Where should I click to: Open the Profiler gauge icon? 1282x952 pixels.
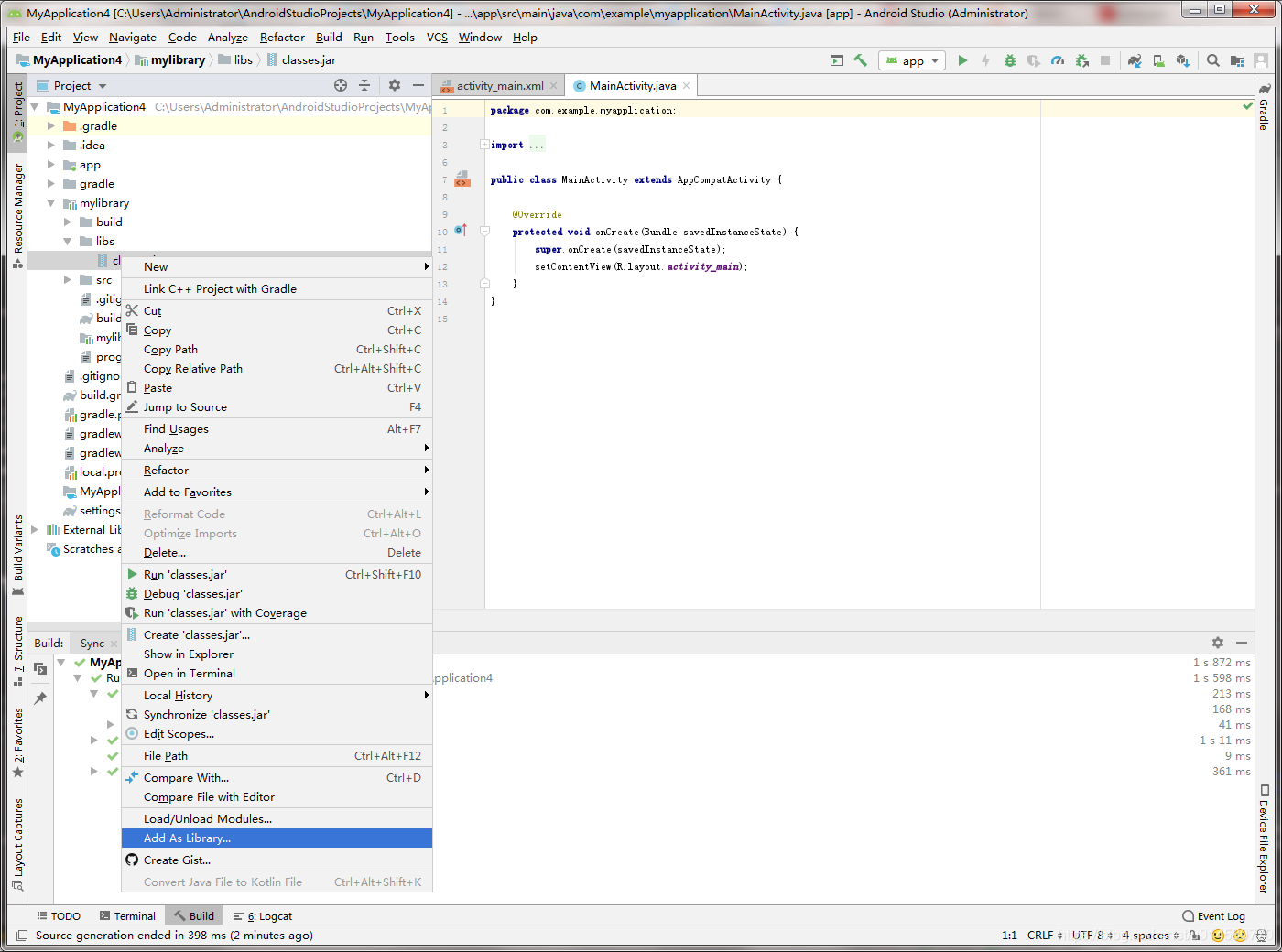pos(1058,60)
